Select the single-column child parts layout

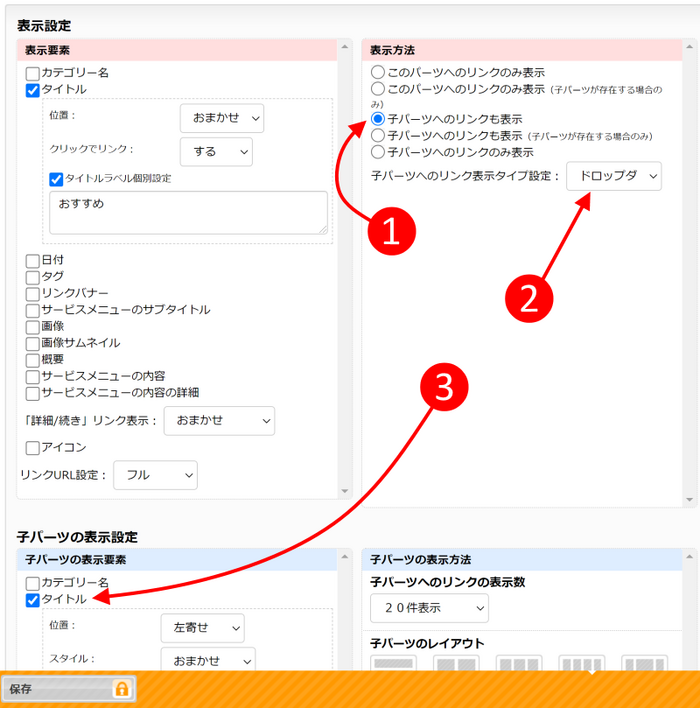point(394,664)
